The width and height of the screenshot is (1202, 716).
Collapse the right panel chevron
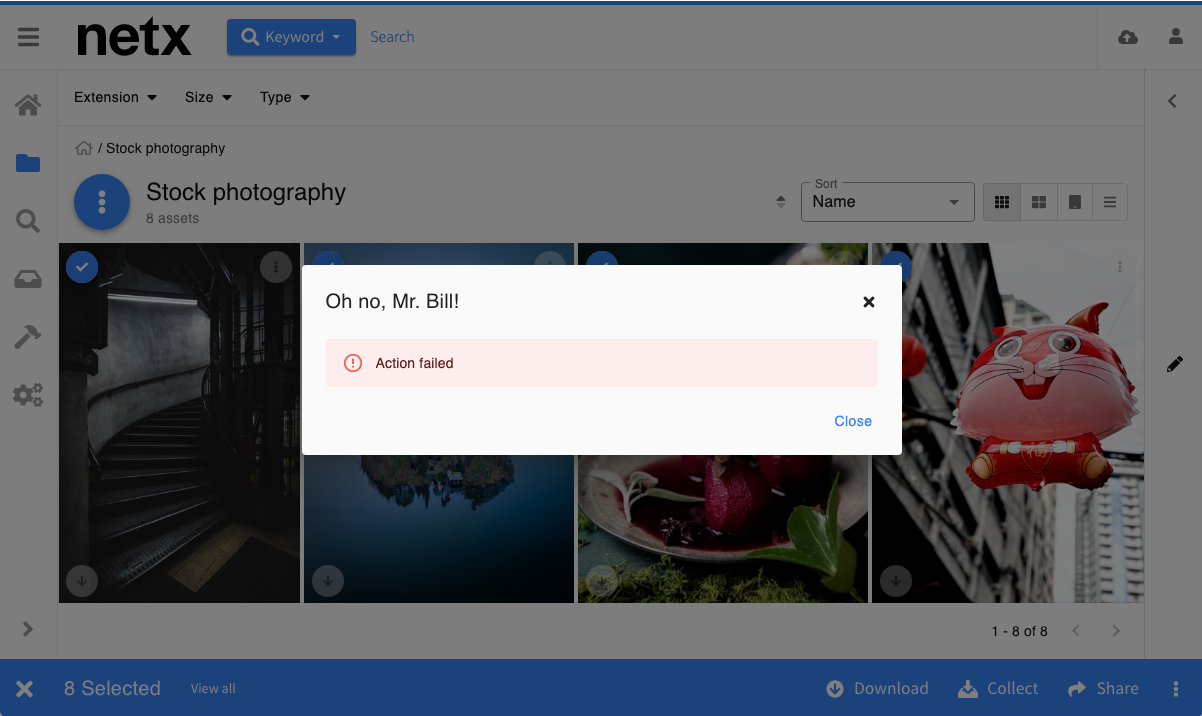click(x=1173, y=100)
